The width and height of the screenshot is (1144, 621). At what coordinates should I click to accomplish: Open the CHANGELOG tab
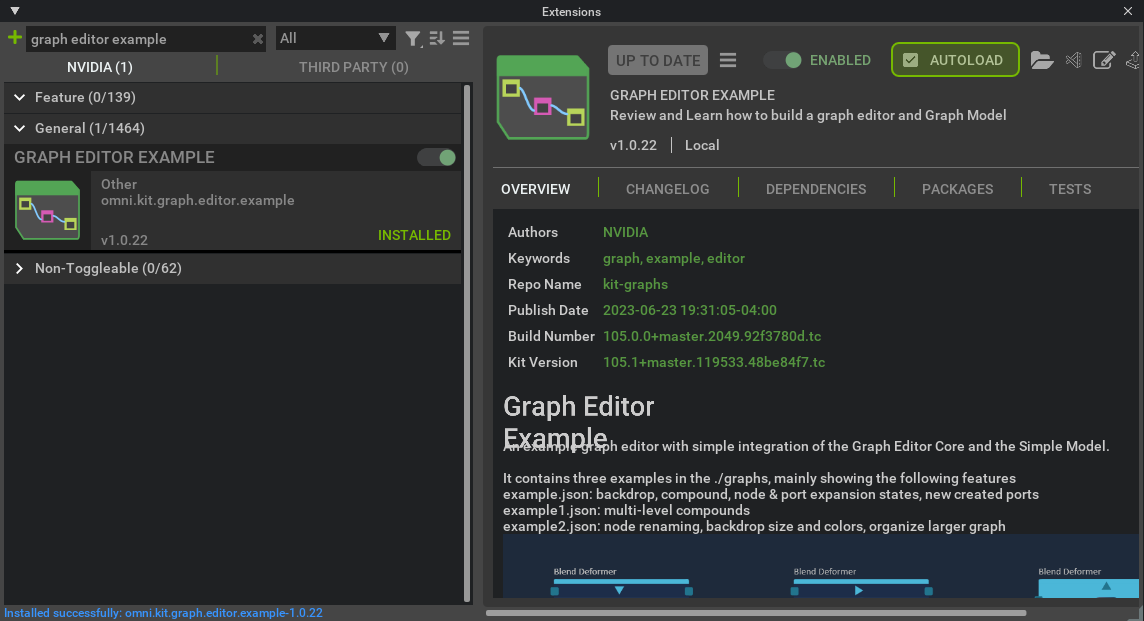point(668,189)
